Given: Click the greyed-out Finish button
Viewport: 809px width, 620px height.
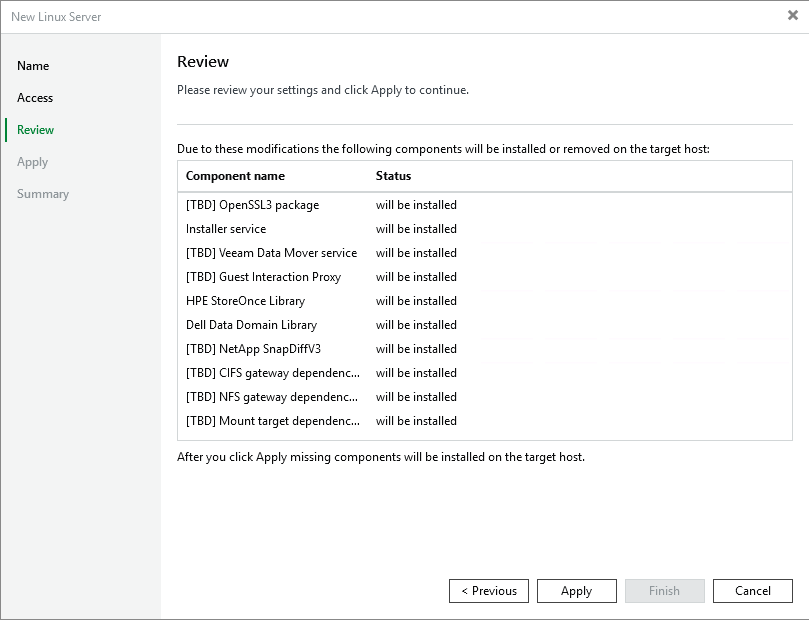Looking at the screenshot, I should click(x=664, y=591).
